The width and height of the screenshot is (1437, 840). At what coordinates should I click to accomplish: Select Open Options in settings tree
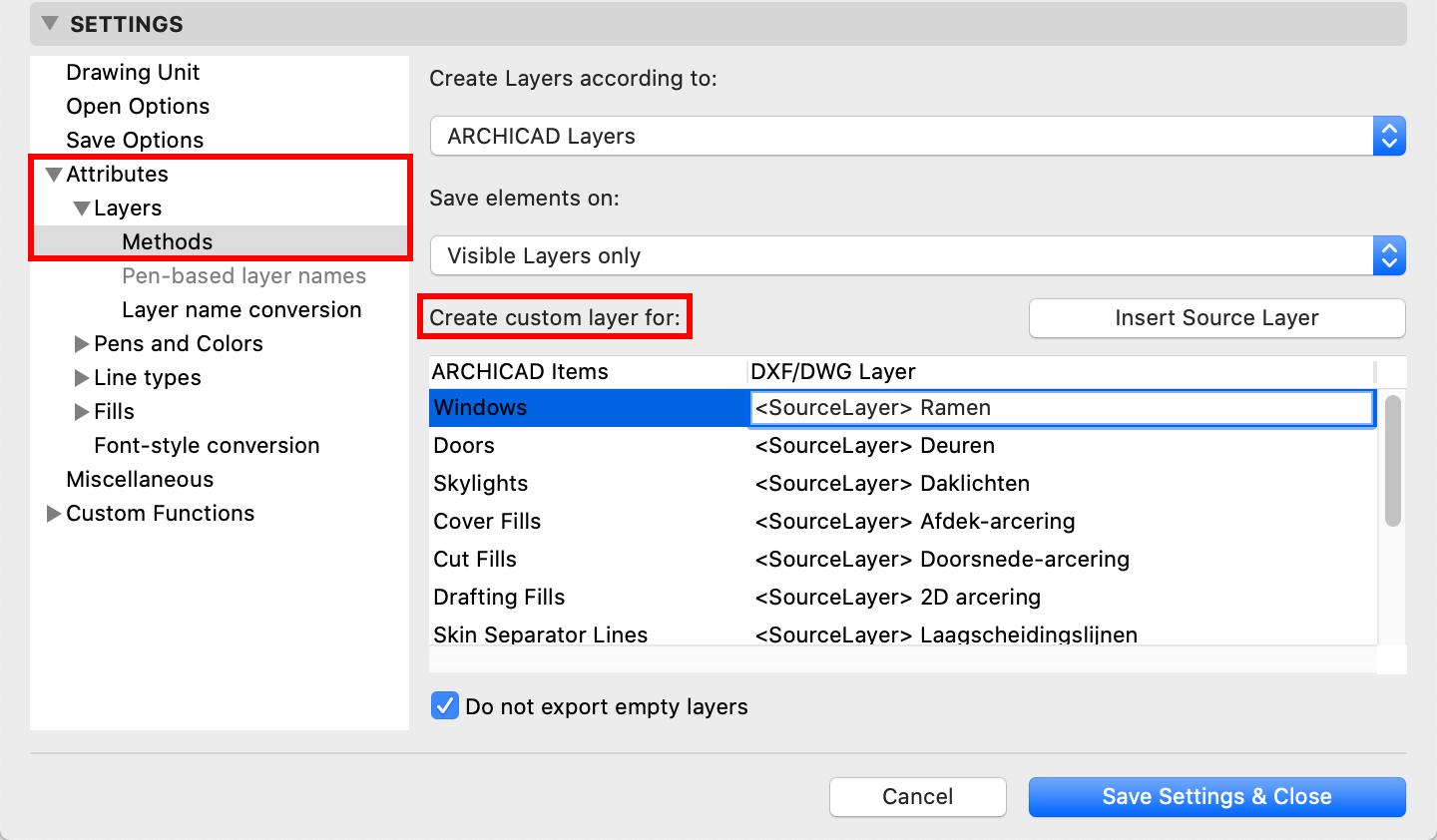click(138, 106)
